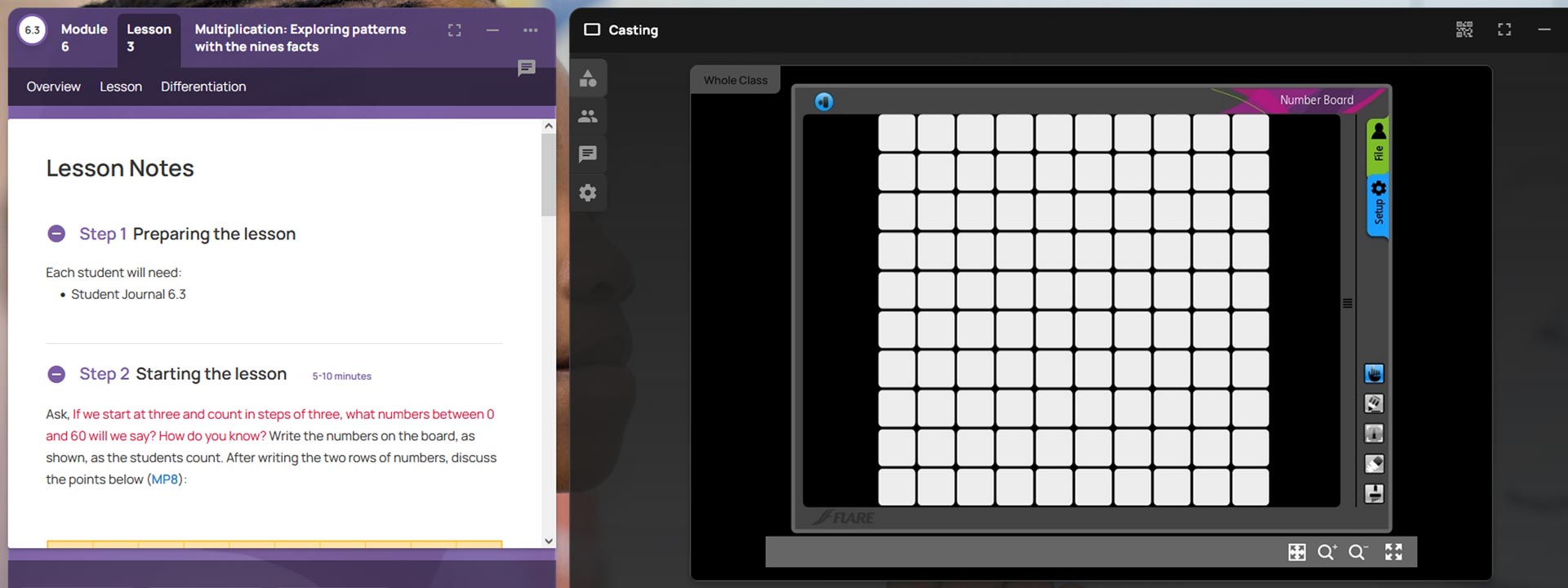Switch to the Lesson tab
The image size is (1568, 588).
point(121,87)
